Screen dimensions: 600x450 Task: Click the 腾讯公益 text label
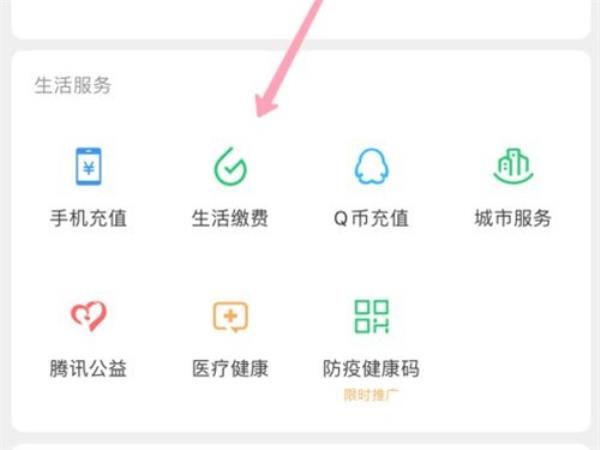point(88,368)
